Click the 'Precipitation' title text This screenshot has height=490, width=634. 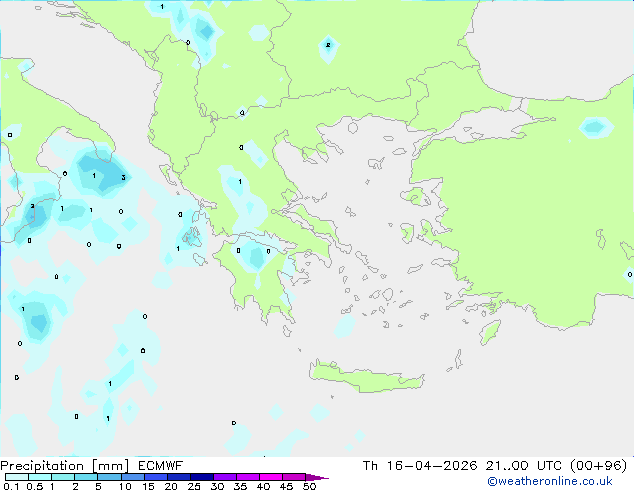tap(42, 466)
